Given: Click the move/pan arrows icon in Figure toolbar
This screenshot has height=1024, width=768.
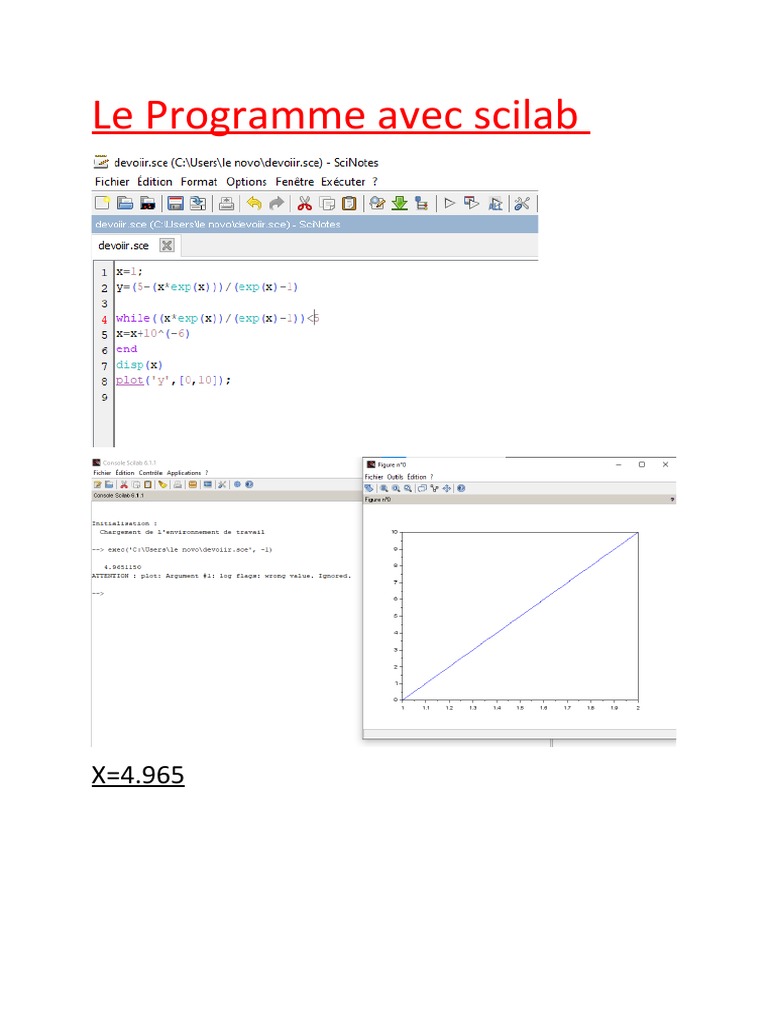Looking at the screenshot, I should pos(447,488).
